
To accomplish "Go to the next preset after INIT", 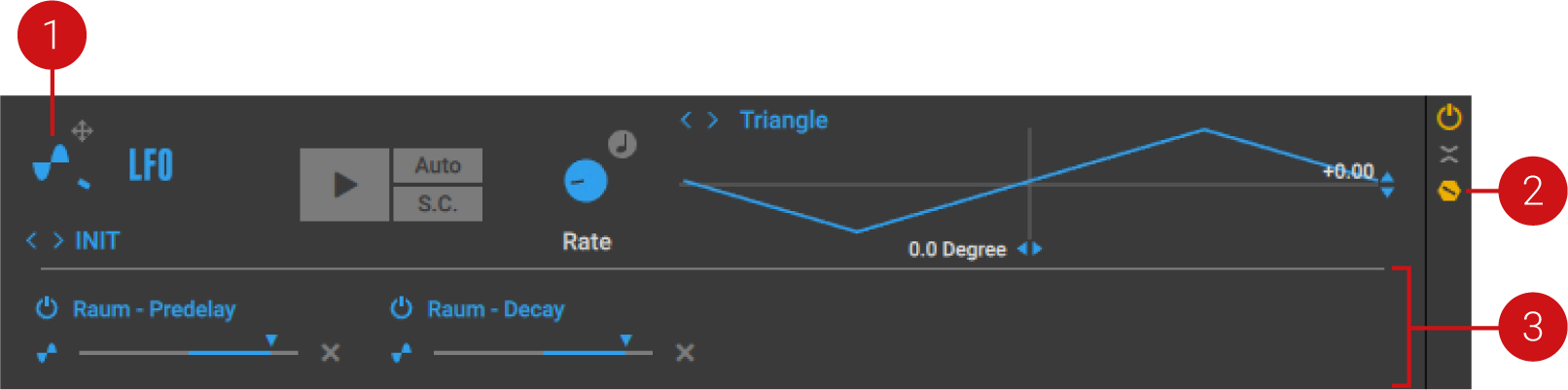I will (x=57, y=240).
